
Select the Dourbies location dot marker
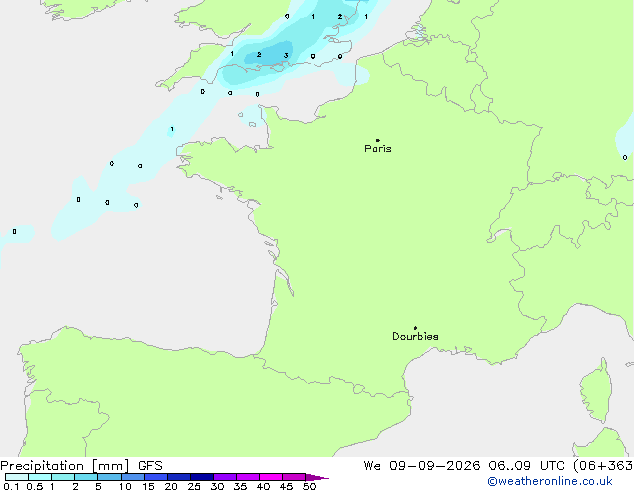pyautogui.click(x=415, y=328)
